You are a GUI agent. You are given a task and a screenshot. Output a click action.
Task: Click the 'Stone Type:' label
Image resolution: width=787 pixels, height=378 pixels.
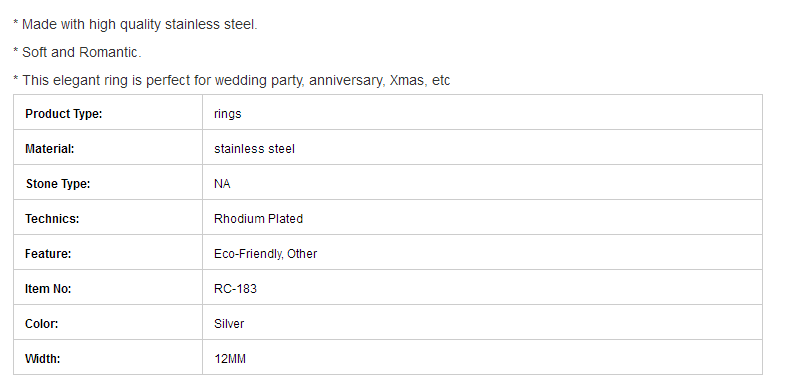(58, 184)
